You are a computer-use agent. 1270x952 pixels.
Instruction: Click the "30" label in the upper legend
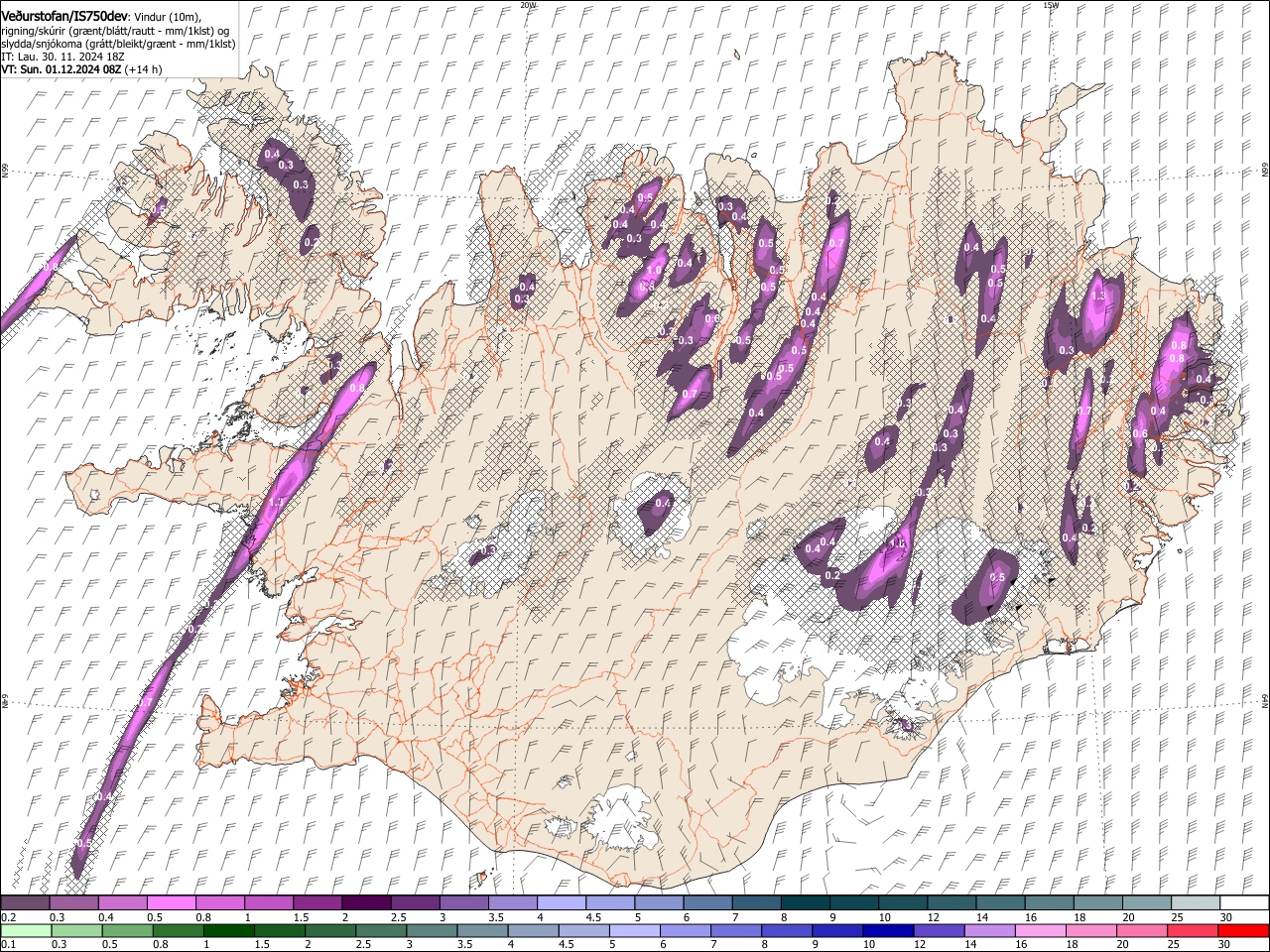coord(1226,917)
